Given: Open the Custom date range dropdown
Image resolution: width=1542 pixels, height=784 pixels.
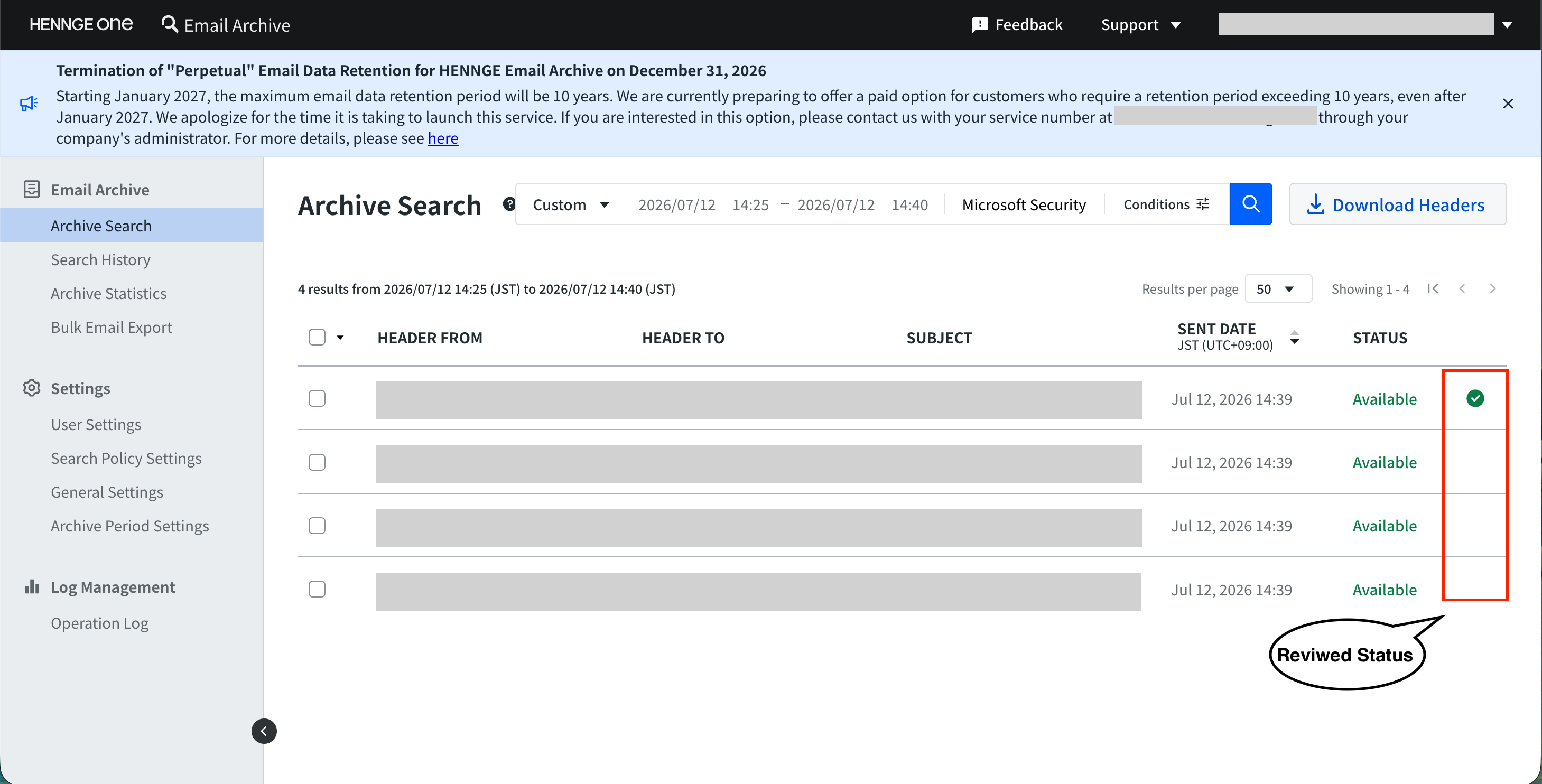Looking at the screenshot, I should coord(571,204).
